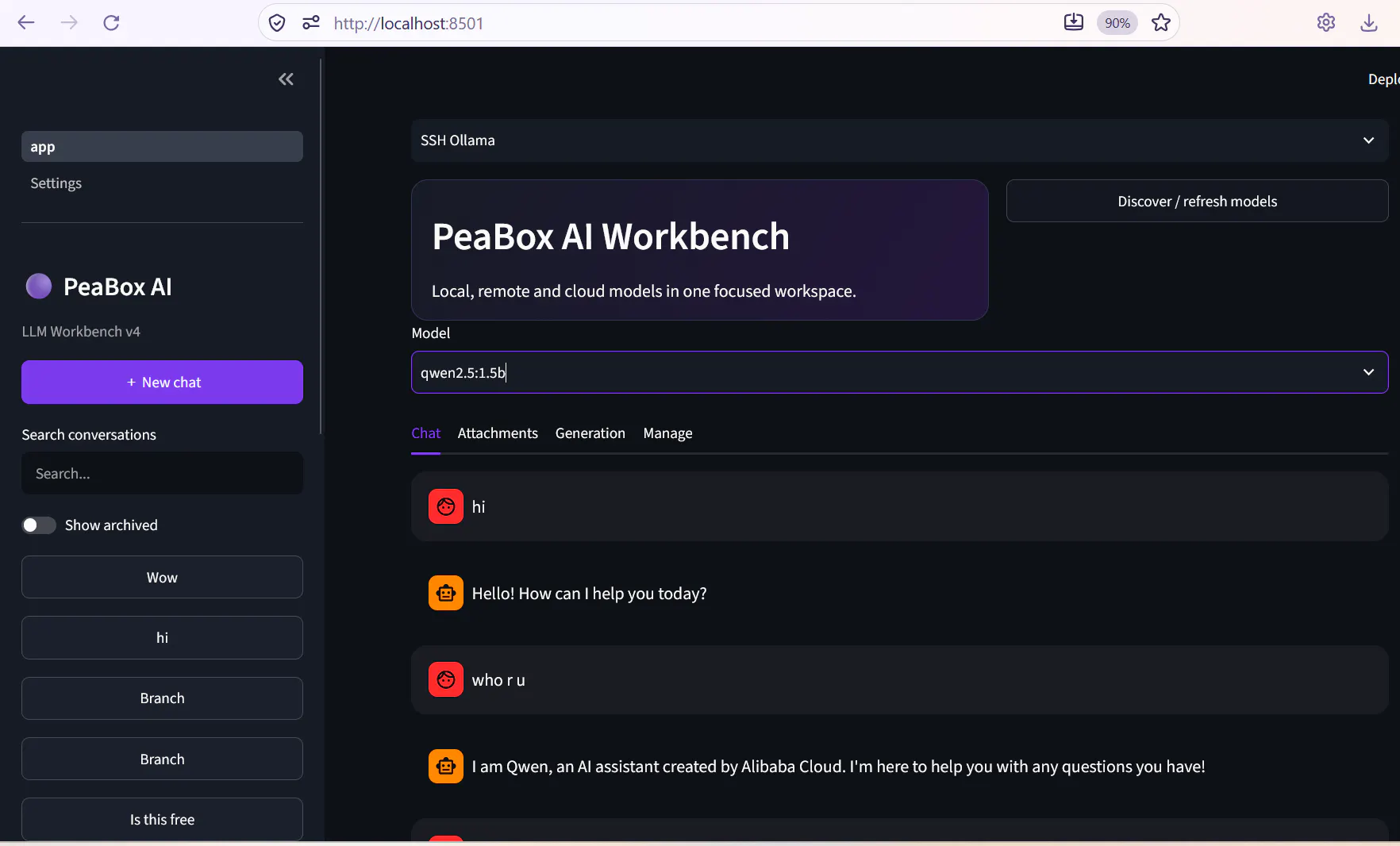1400x846 pixels.
Task: Click Discover / refresh models button
Action: [x=1197, y=201]
